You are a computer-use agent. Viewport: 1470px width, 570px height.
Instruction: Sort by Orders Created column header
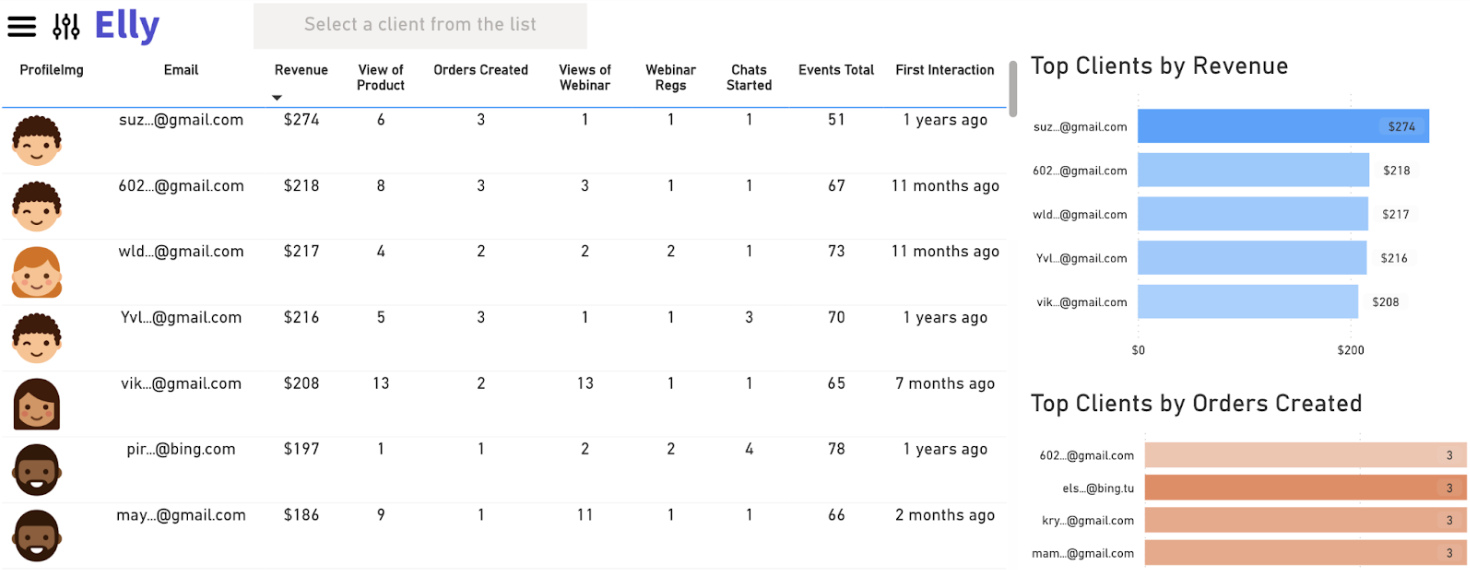coord(480,70)
